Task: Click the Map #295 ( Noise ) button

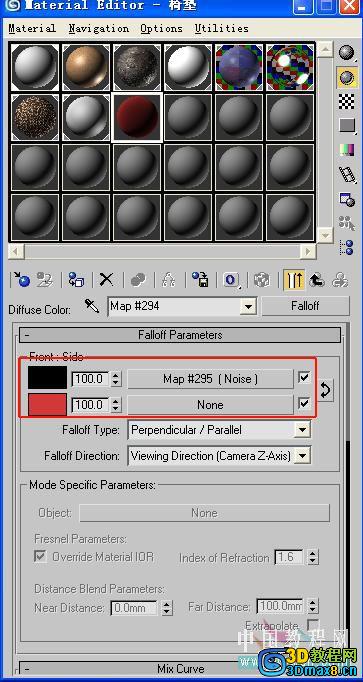Action: pos(210,379)
